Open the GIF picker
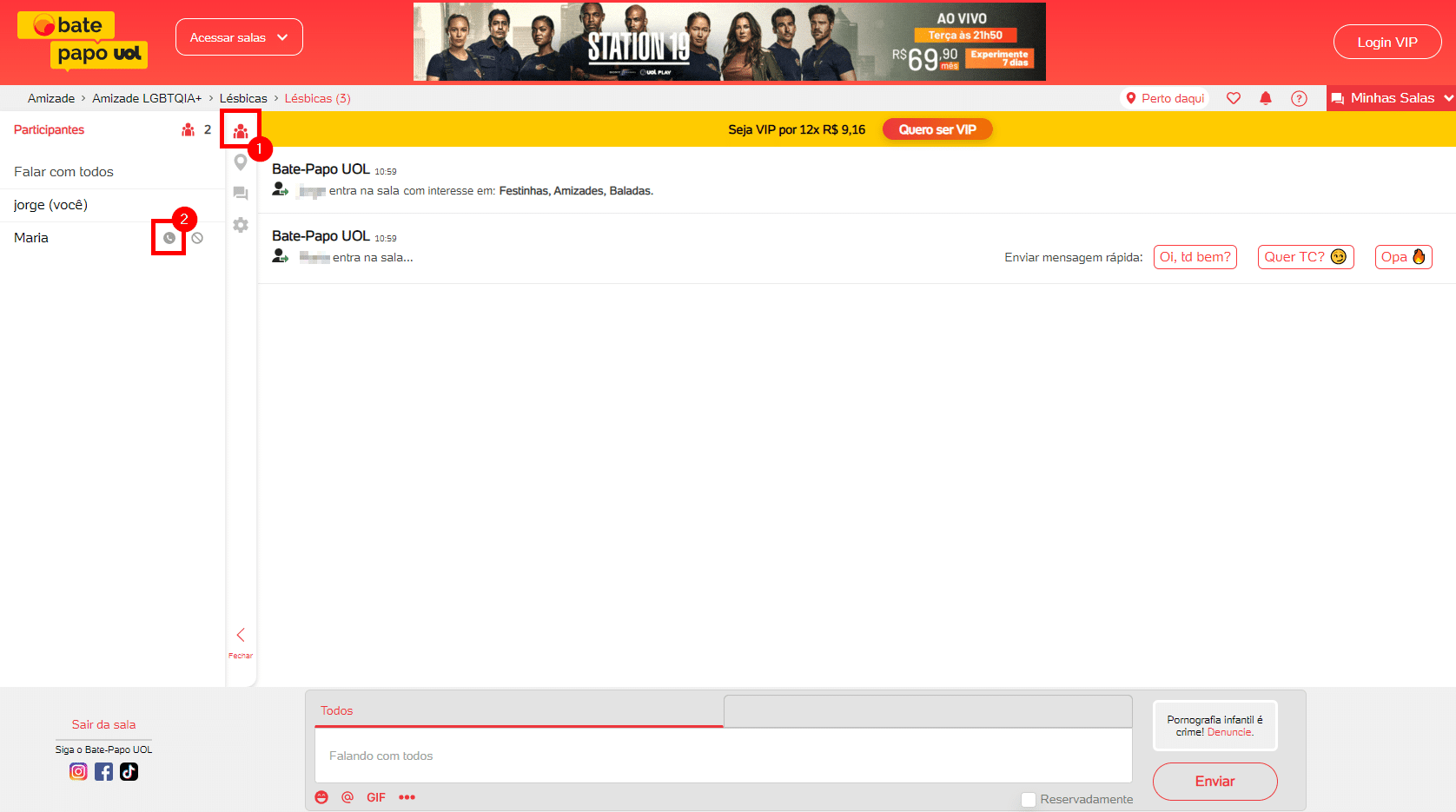 tap(376, 797)
